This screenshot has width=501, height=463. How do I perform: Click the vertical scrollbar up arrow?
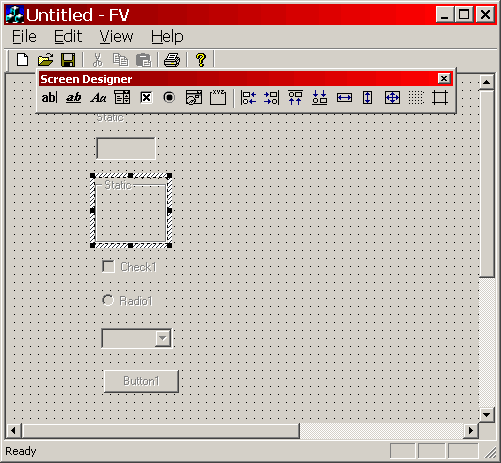coord(486,82)
